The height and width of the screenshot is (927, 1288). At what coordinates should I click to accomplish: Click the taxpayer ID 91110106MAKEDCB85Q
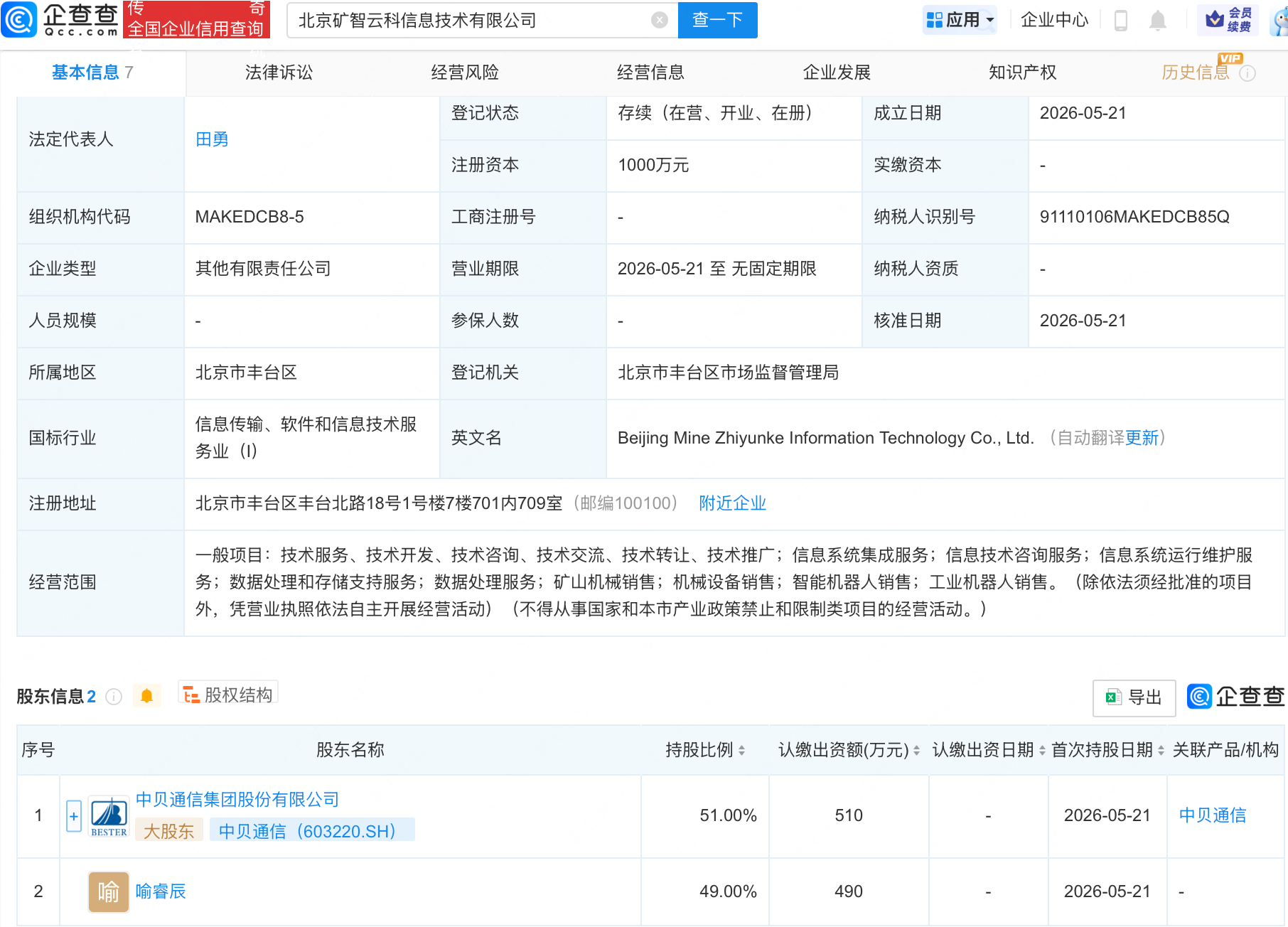[x=1134, y=217]
